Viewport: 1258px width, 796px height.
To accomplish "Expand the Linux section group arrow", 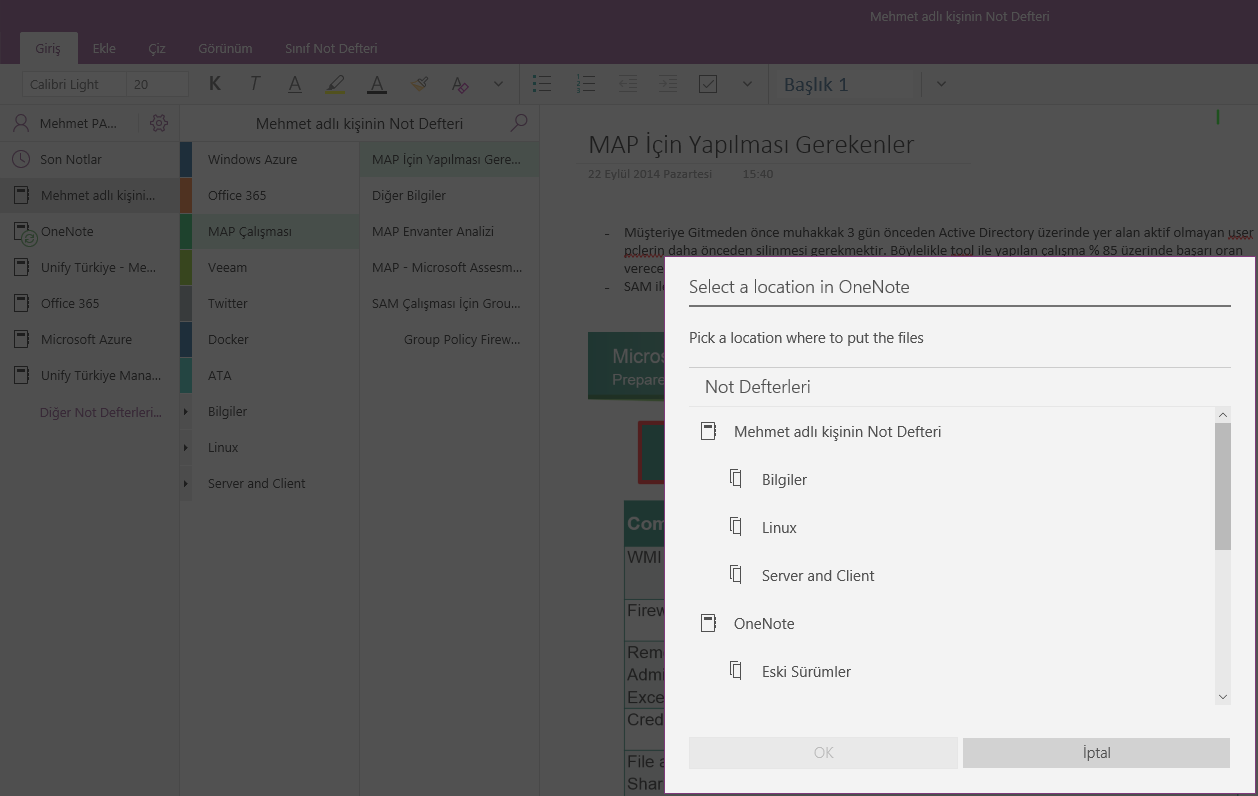I will 186,447.
